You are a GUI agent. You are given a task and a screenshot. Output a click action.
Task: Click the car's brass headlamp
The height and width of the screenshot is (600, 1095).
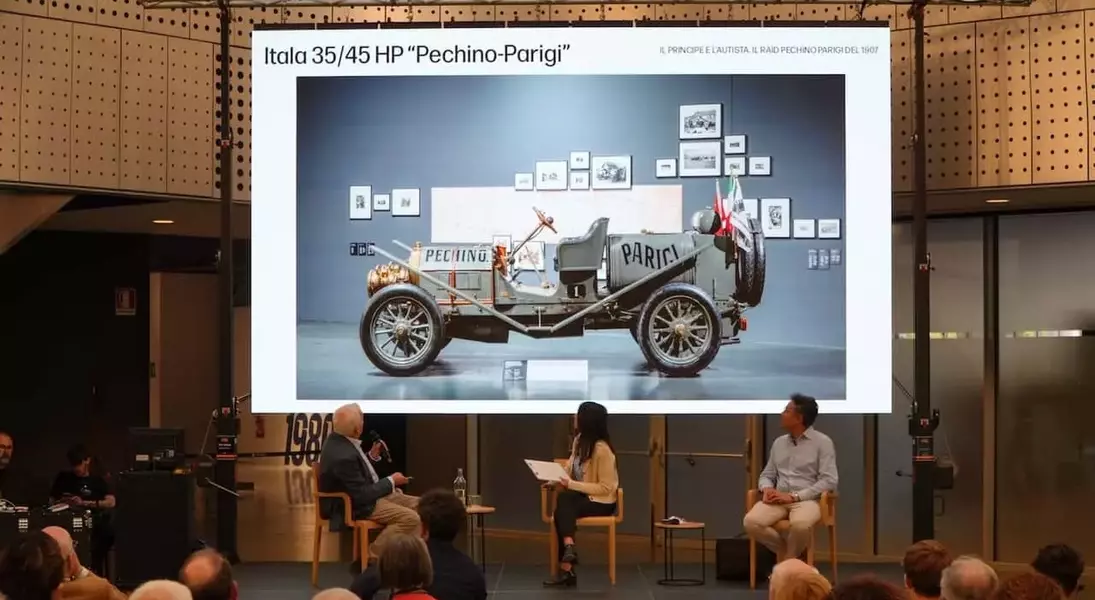point(387,275)
